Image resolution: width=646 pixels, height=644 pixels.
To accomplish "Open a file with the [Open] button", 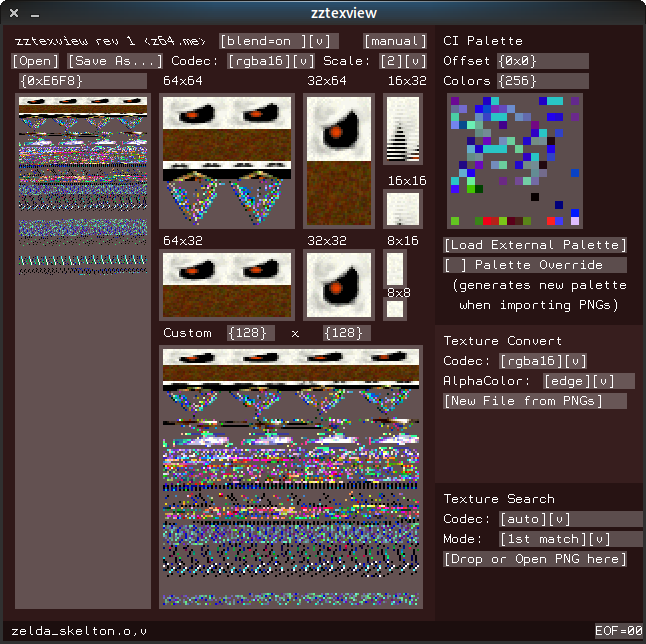I will (35, 61).
